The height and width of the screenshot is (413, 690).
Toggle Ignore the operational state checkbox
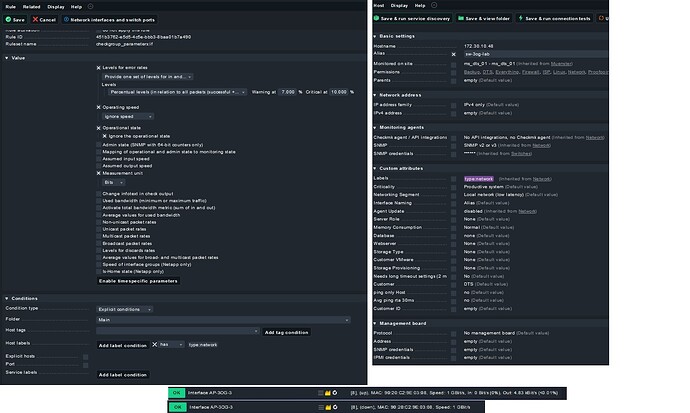[104, 136]
